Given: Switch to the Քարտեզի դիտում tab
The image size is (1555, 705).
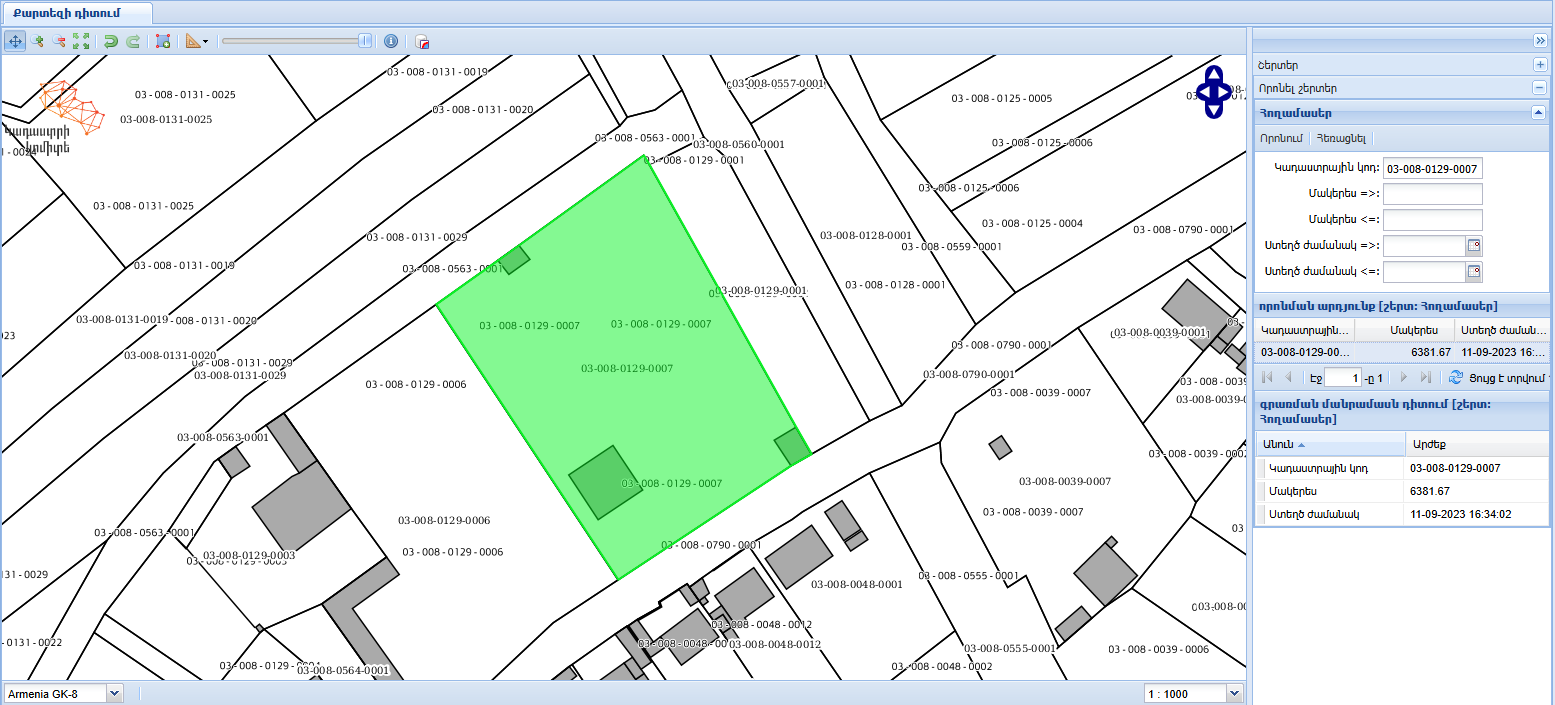Looking at the screenshot, I should click(76, 13).
